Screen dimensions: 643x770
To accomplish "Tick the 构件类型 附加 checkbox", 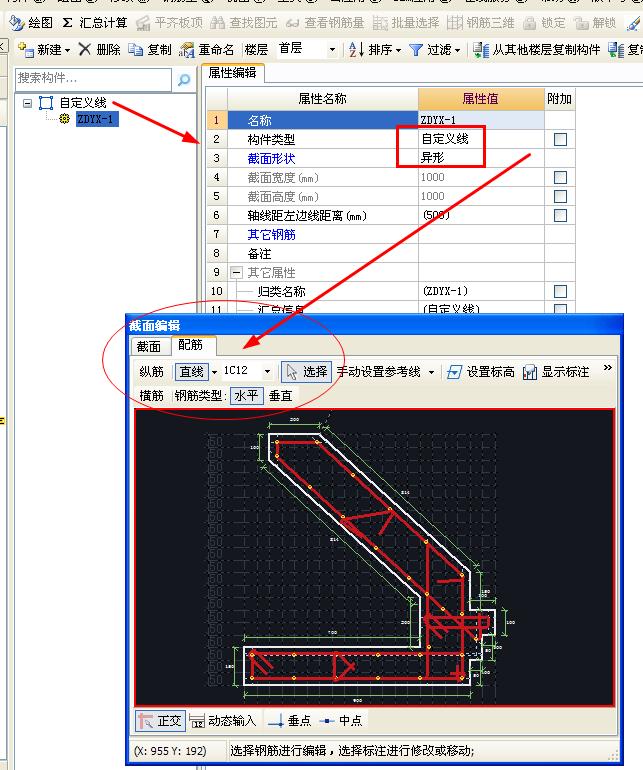I will [x=560, y=139].
